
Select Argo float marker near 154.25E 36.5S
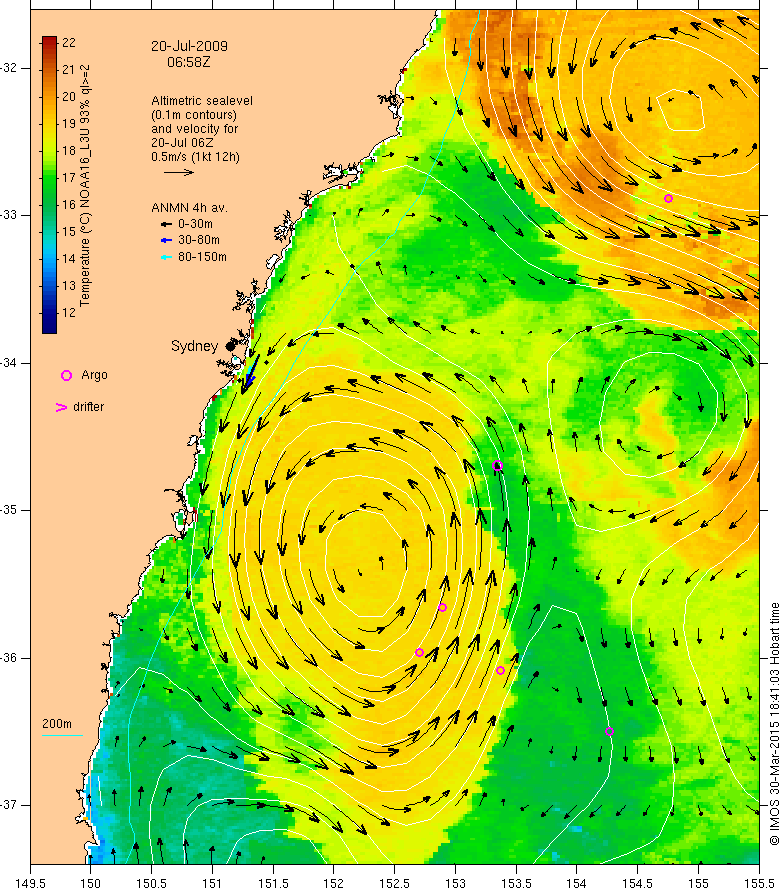click(x=609, y=731)
